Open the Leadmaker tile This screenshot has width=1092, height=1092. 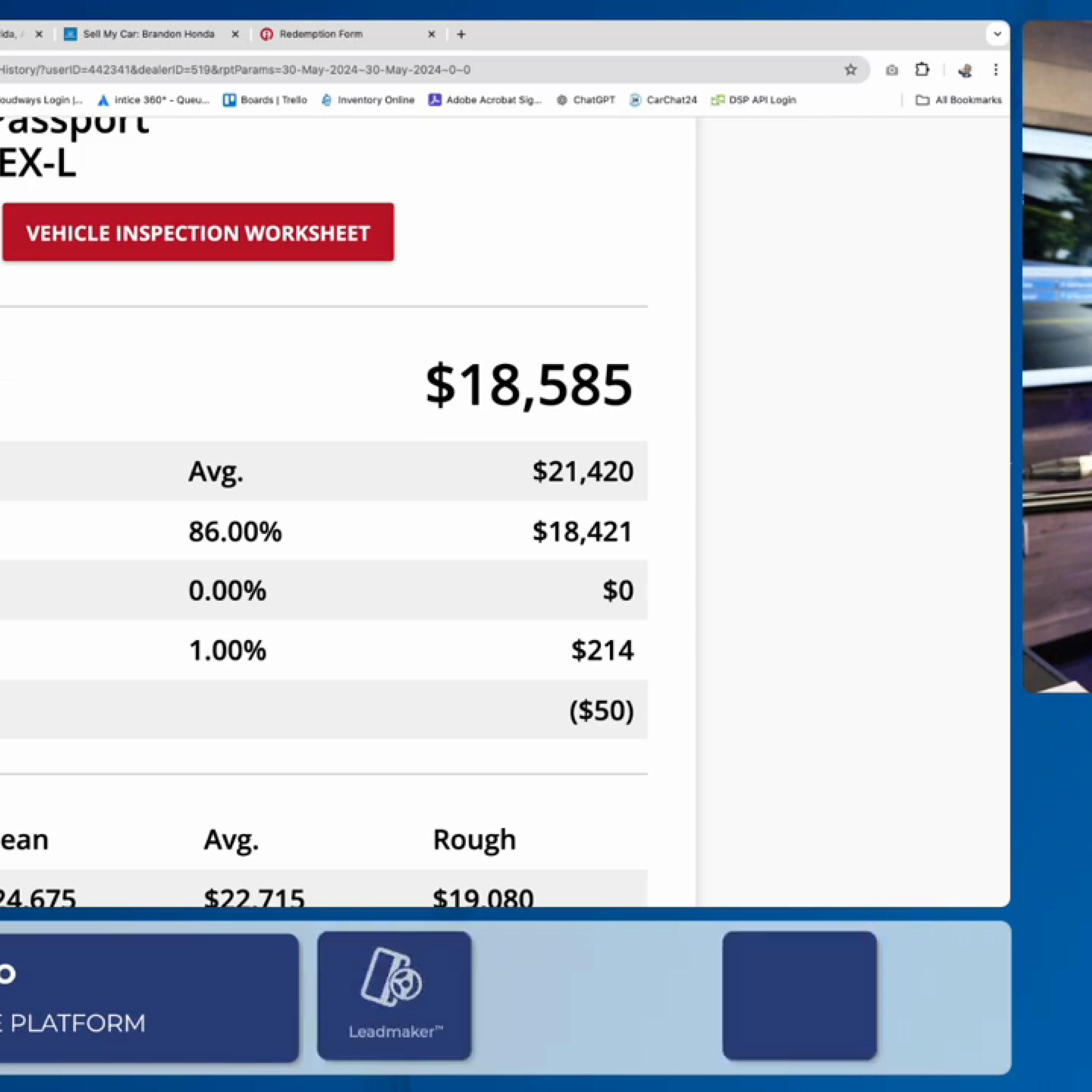[x=395, y=996]
